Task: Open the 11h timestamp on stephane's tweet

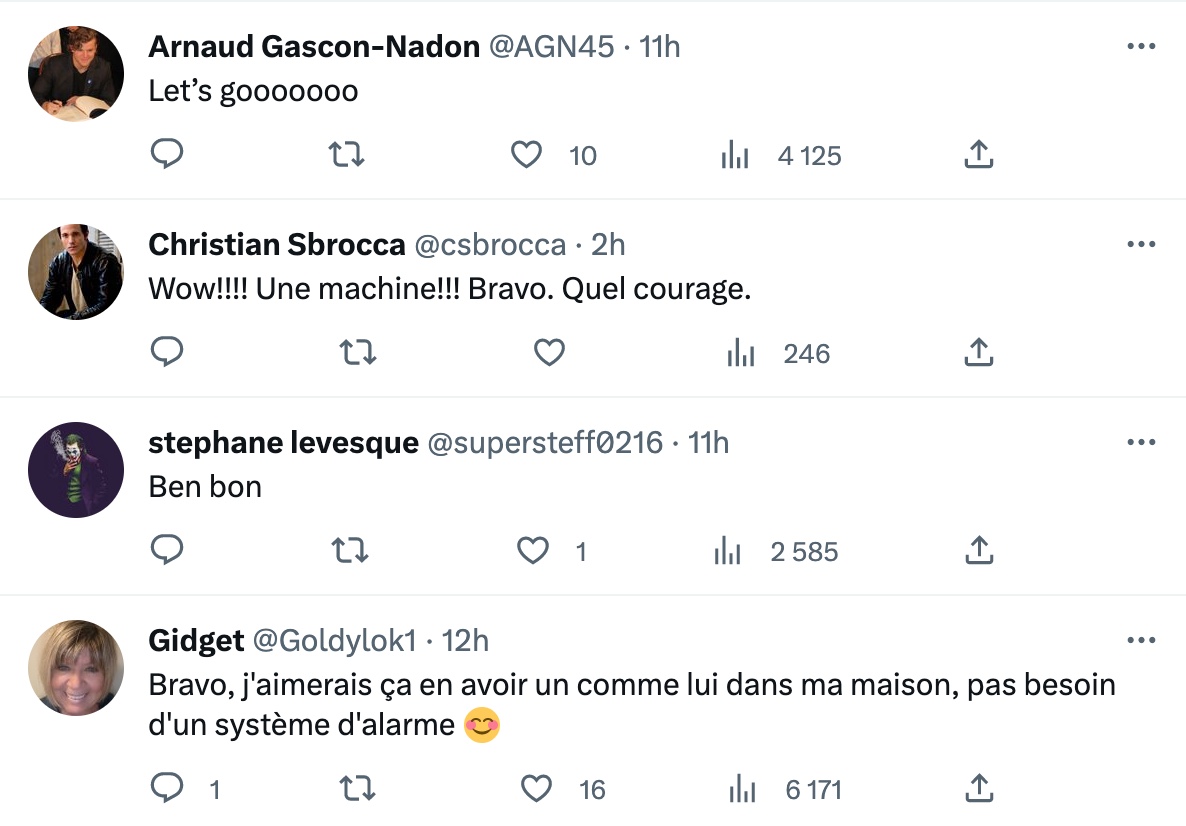Action: [708, 442]
